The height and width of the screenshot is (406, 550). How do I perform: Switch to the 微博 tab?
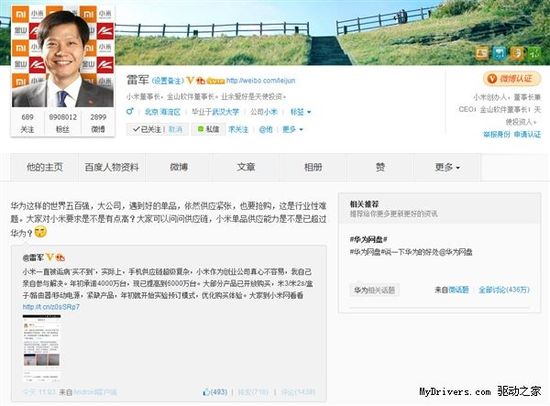[x=179, y=167]
